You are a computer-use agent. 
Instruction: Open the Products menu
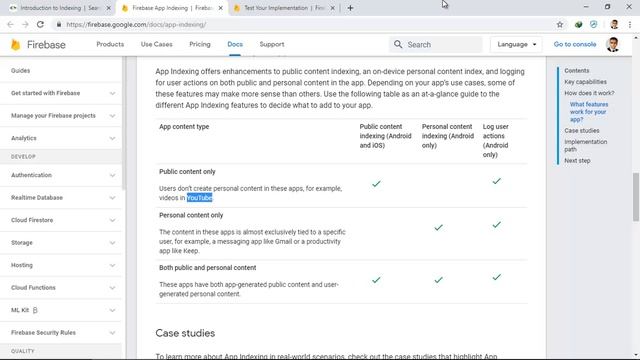pos(110,44)
